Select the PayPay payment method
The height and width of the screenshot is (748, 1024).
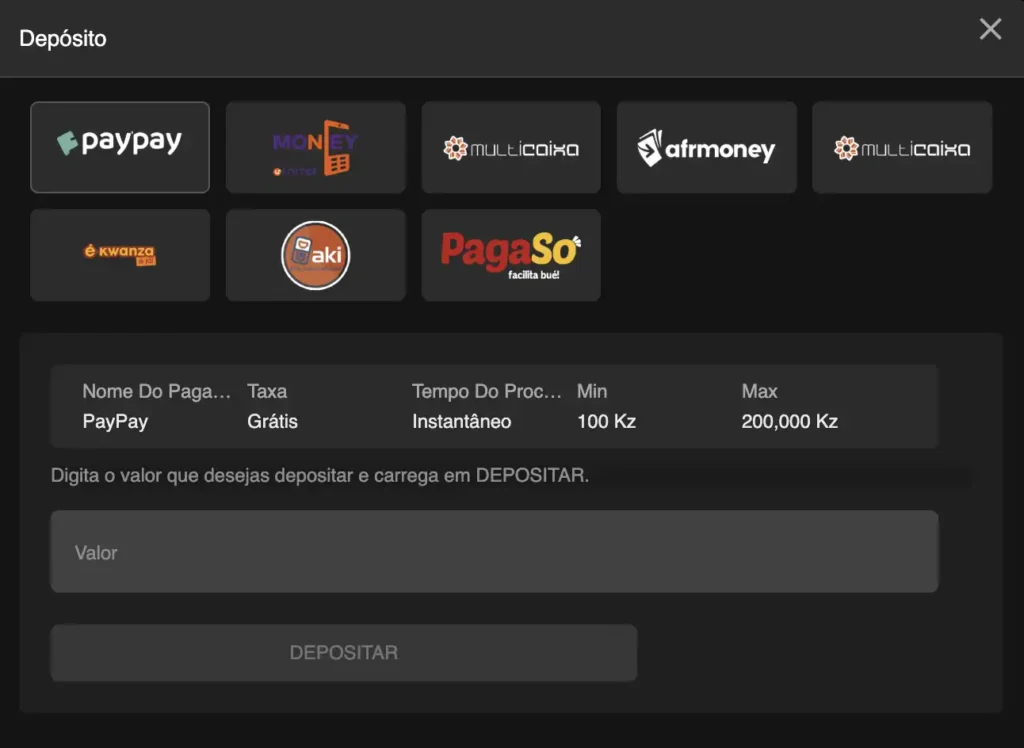click(x=120, y=147)
